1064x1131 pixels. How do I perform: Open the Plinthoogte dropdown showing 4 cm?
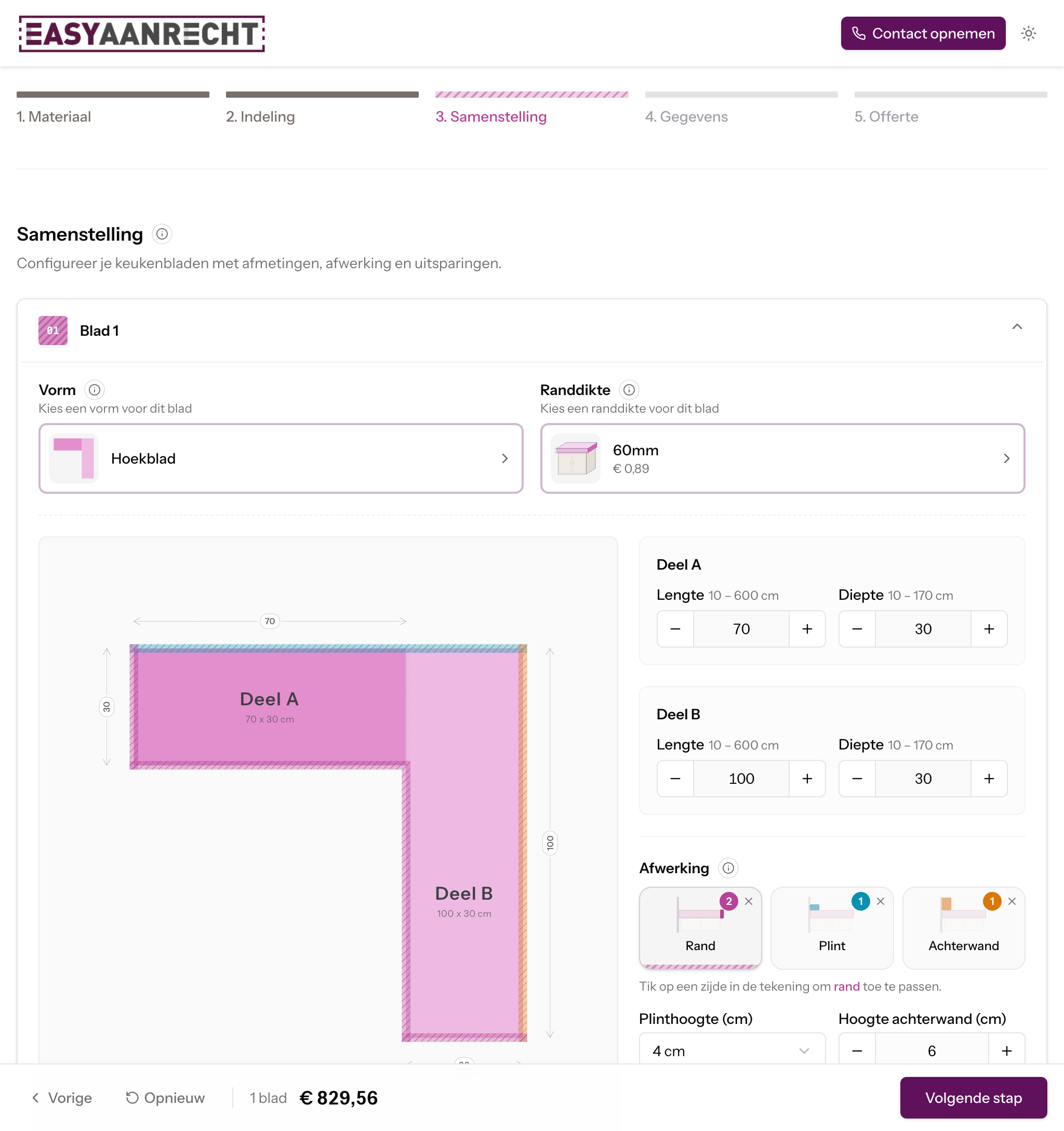click(732, 1050)
